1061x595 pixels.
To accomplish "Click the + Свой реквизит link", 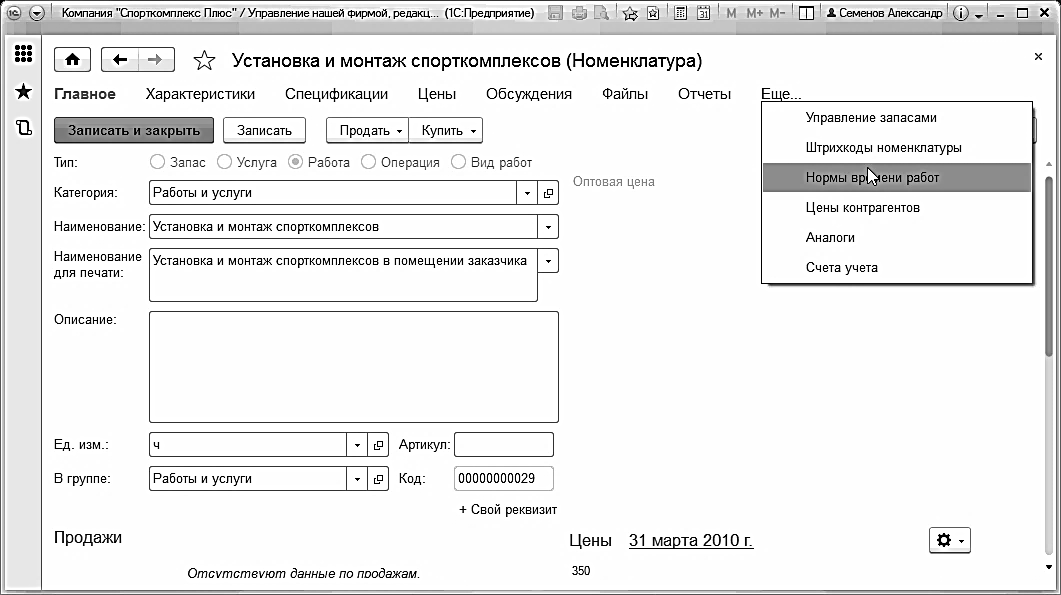I will 508,510.
